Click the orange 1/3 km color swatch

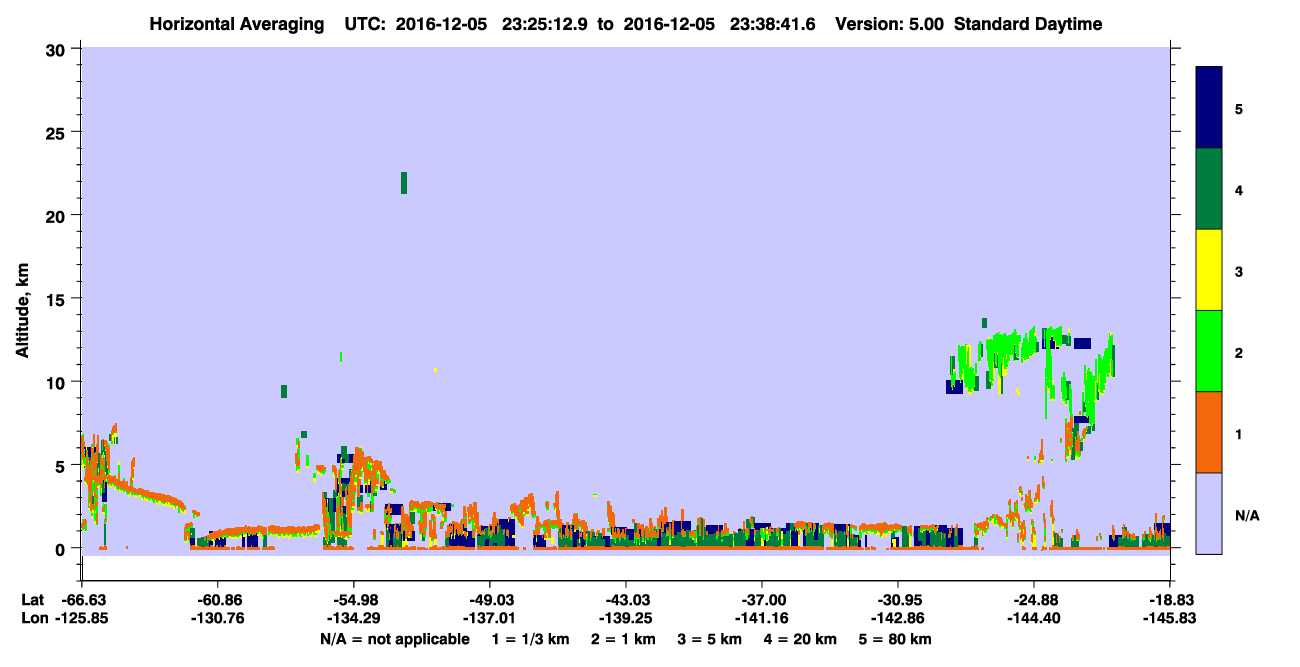[1209, 432]
